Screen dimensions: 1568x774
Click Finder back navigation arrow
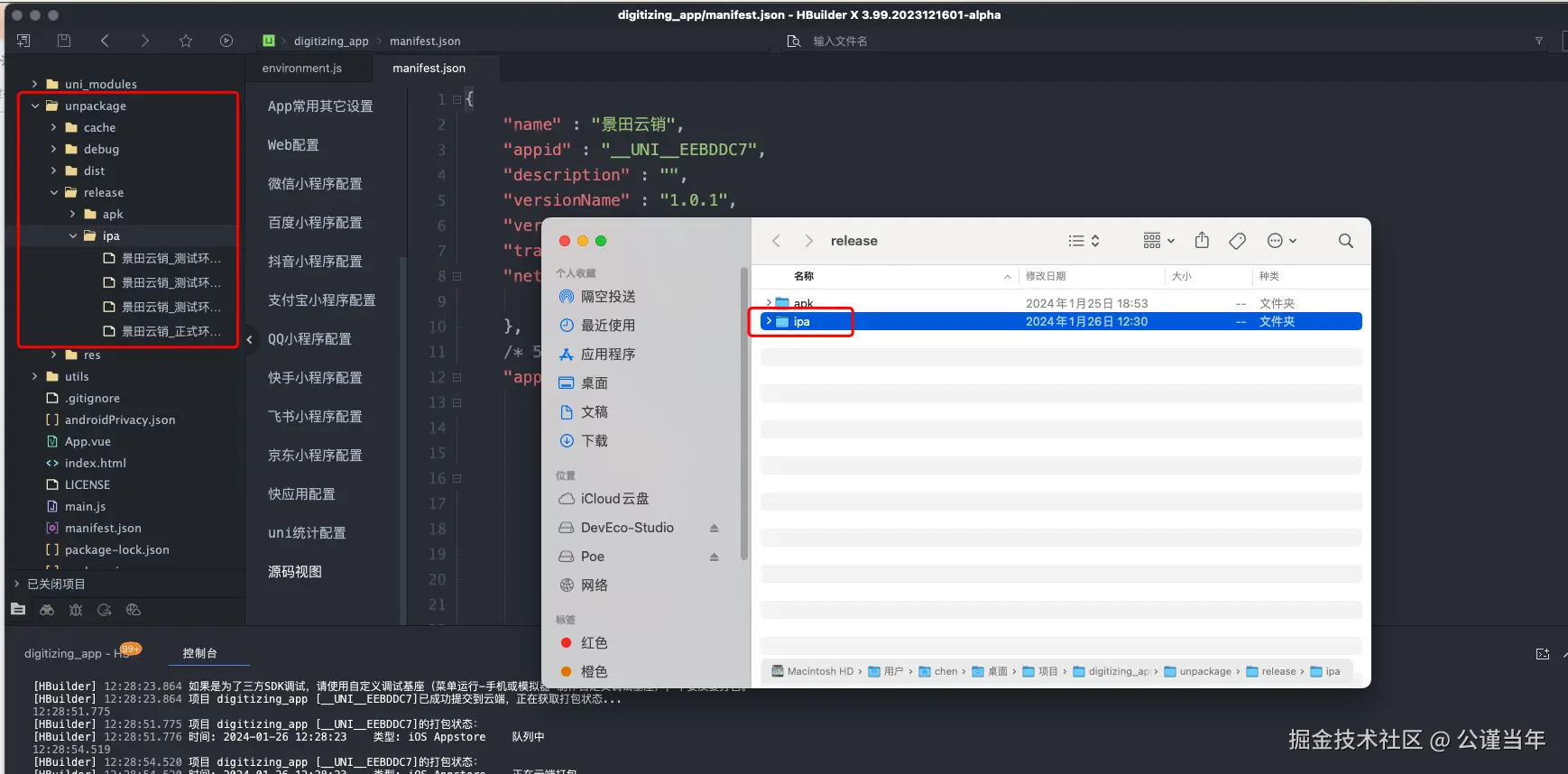(776, 241)
